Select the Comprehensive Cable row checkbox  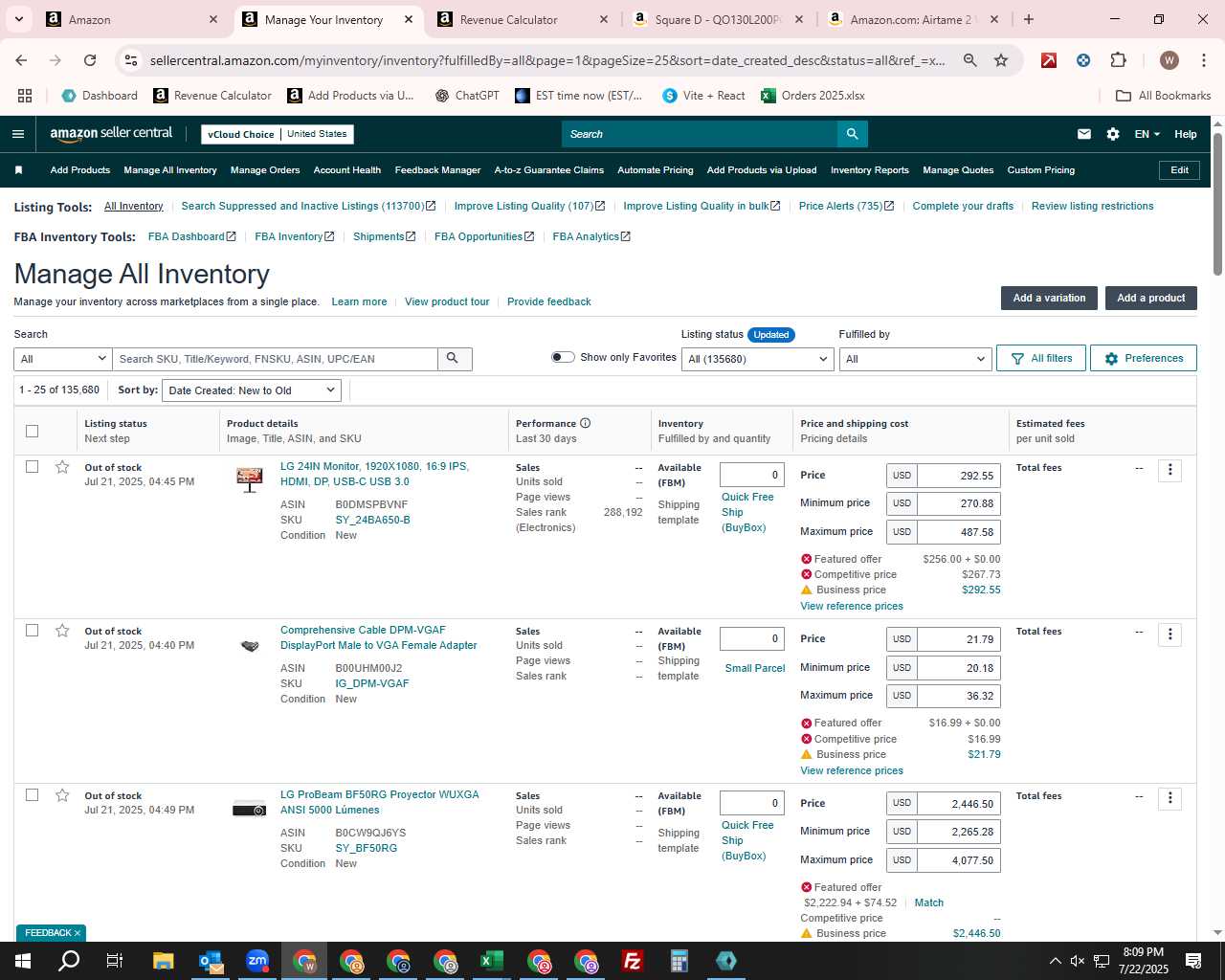32,631
